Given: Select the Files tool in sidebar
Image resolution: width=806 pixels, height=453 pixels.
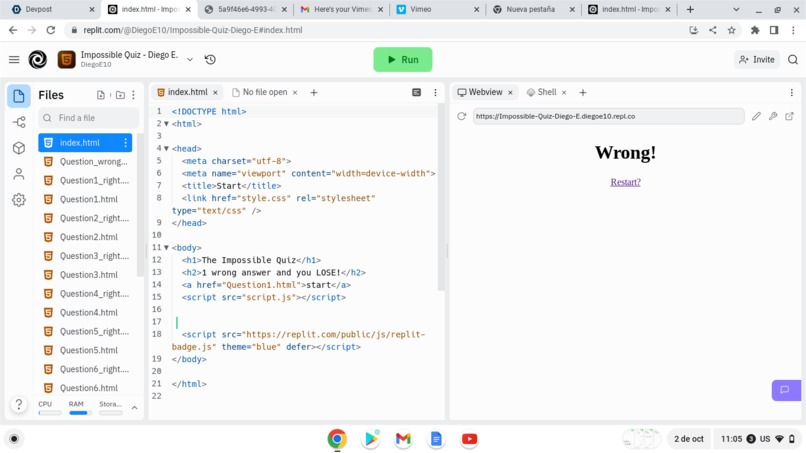Looking at the screenshot, I should [19, 96].
